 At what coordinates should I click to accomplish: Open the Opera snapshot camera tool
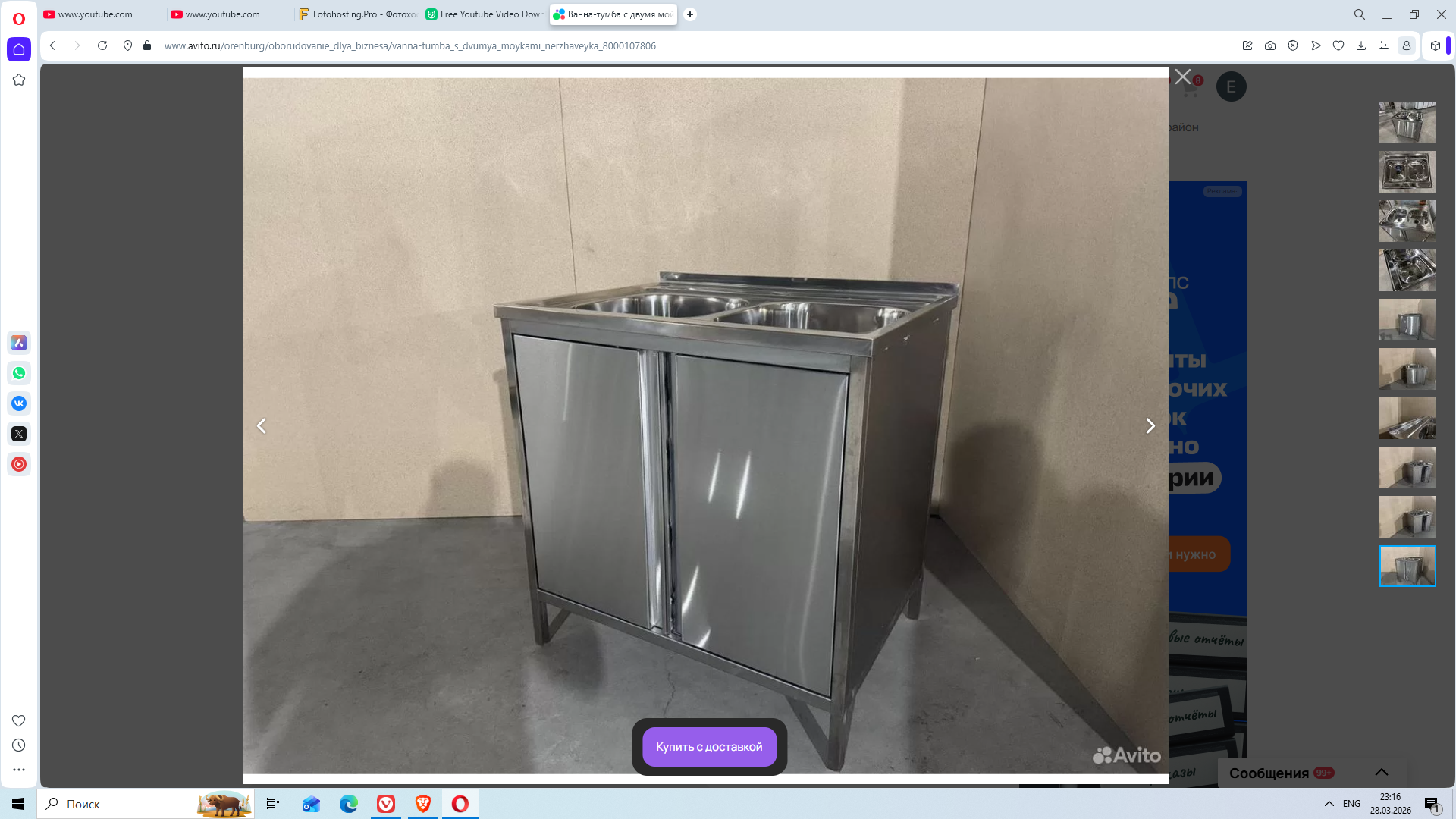(x=1270, y=45)
